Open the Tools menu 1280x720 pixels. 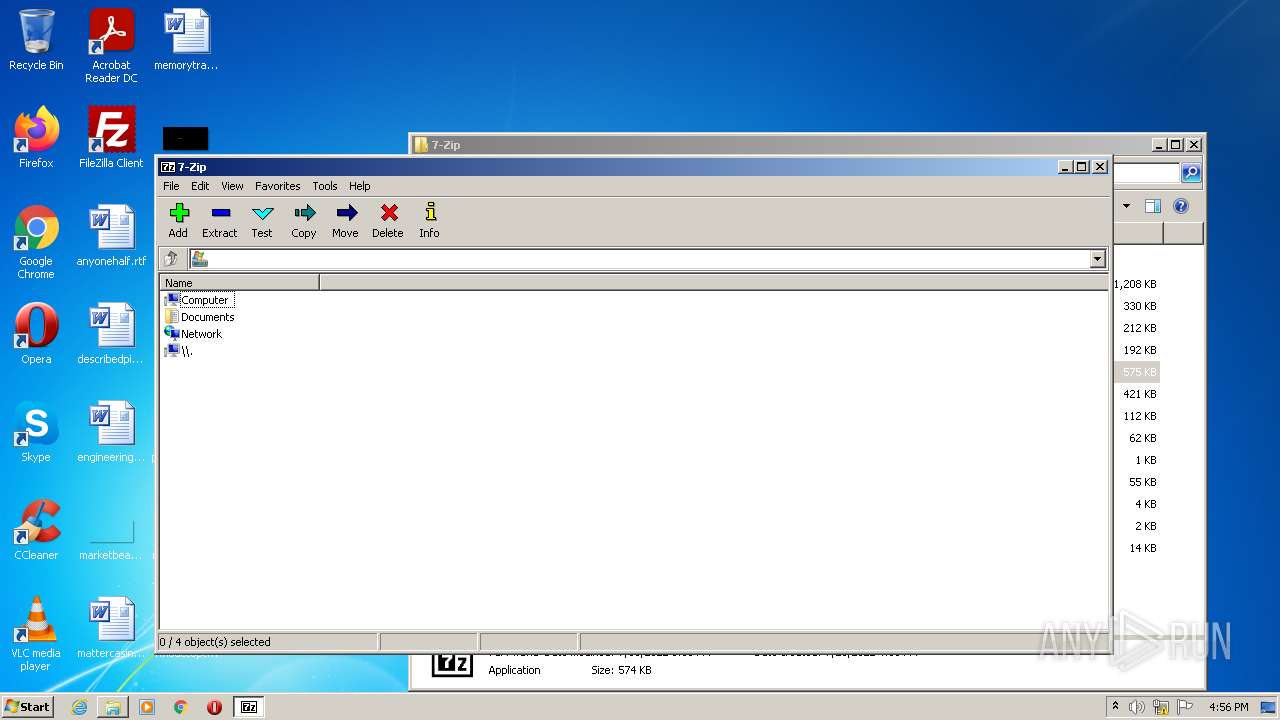(324, 186)
